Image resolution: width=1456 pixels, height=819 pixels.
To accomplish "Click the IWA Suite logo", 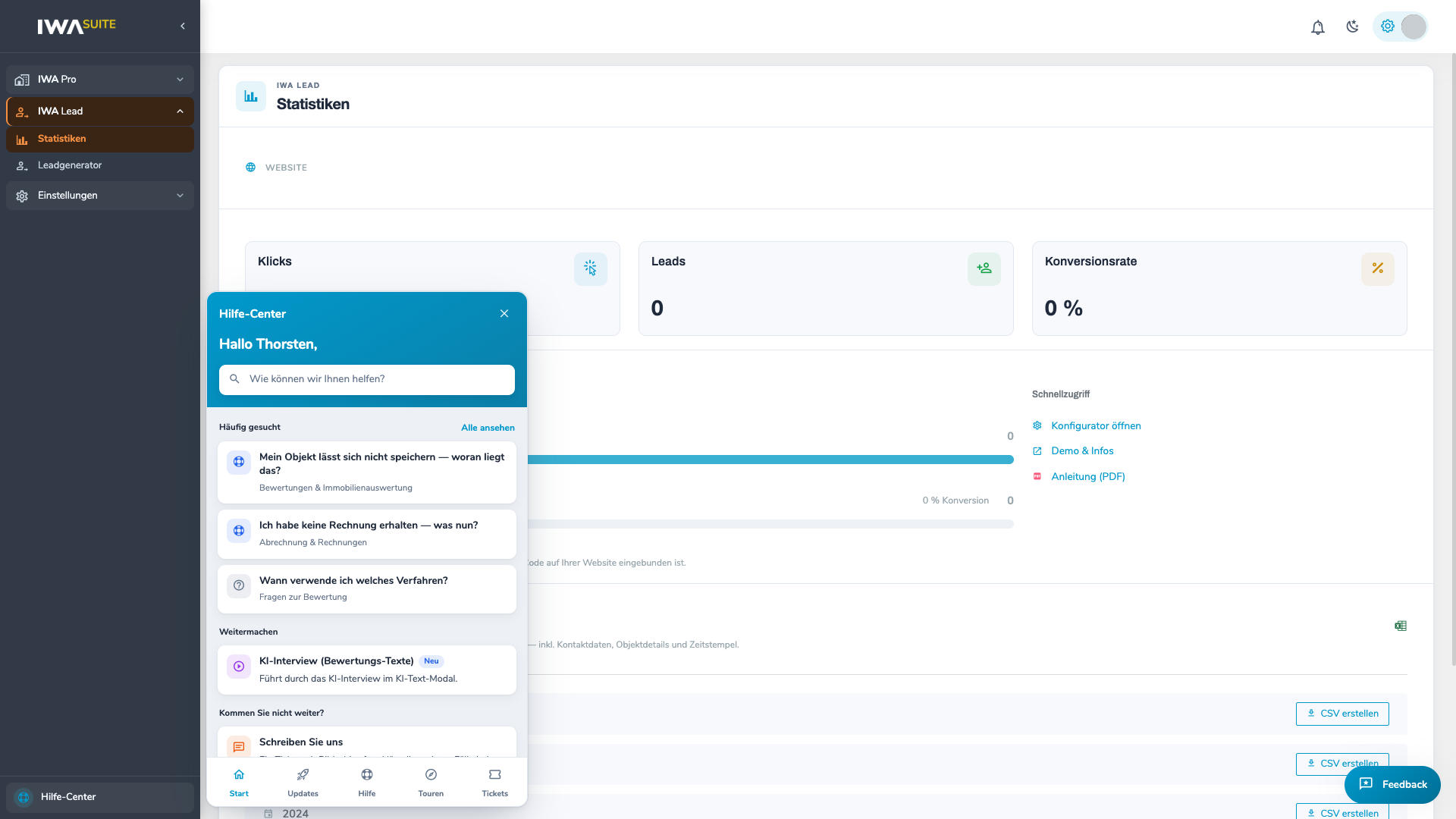I will (77, 26).
